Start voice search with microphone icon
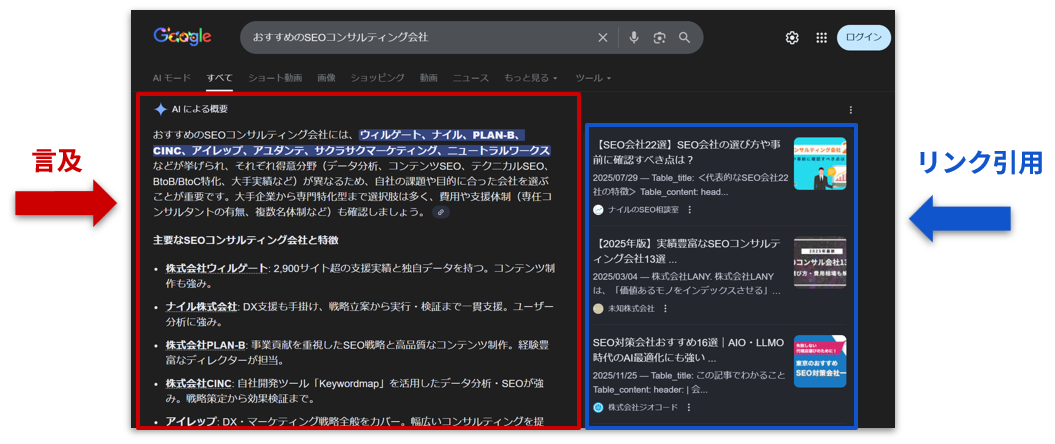The width and height of the screenshot is (1055, 444). click(634, 38)
